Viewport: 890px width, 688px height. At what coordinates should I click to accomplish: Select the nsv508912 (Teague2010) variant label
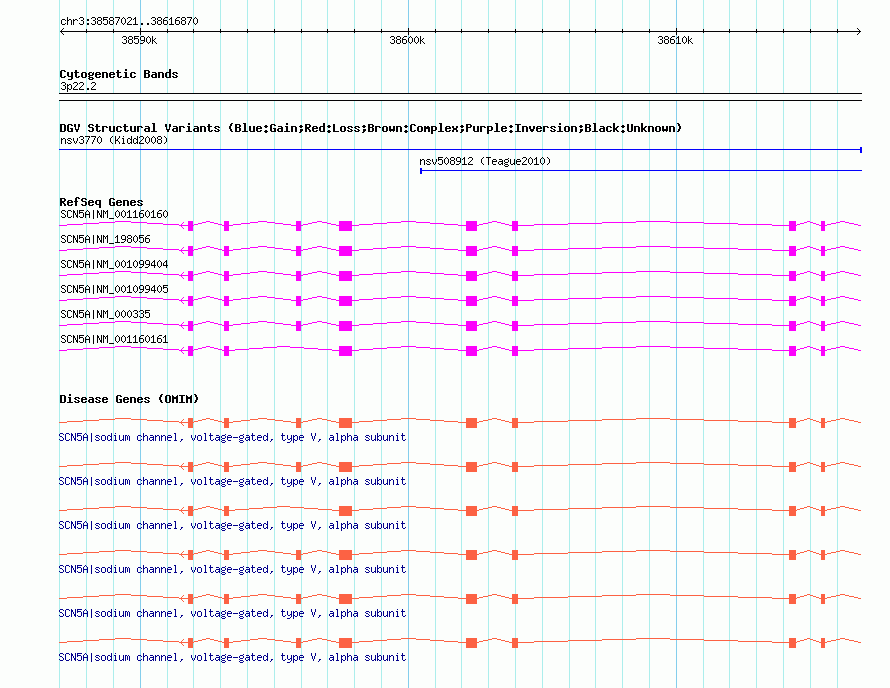[485, 161]
